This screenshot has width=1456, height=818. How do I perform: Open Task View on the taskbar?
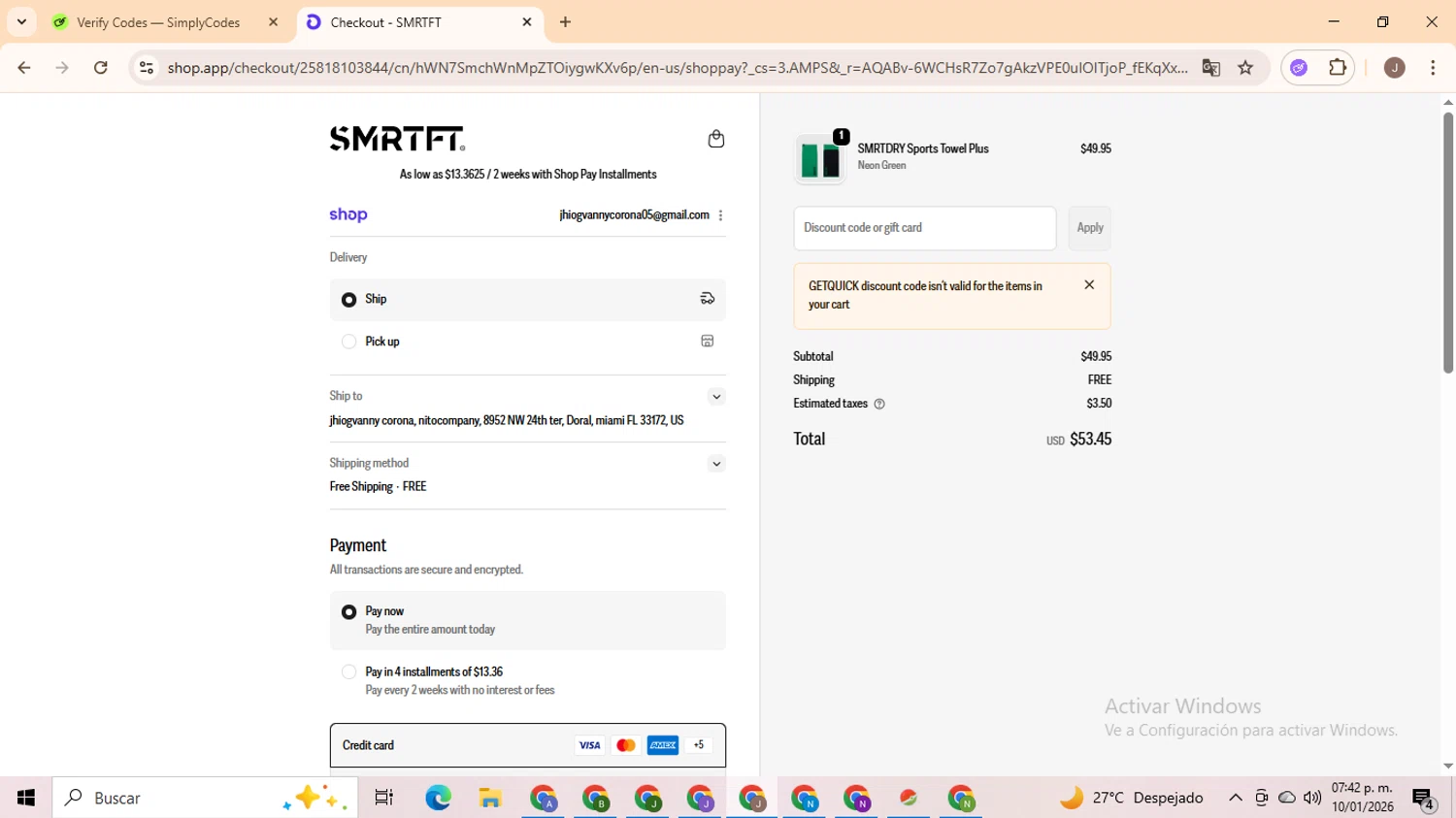[x=384, y=798]
